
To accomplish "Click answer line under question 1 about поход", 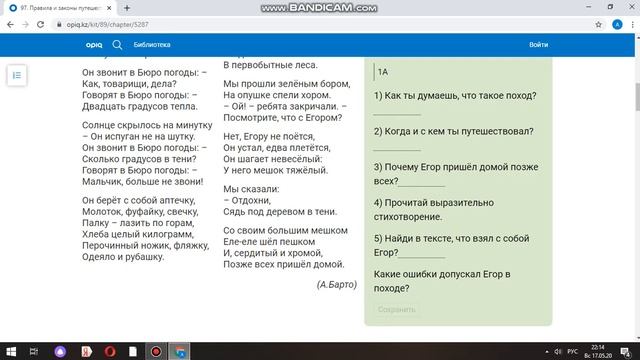I will [x=397, y=114].
